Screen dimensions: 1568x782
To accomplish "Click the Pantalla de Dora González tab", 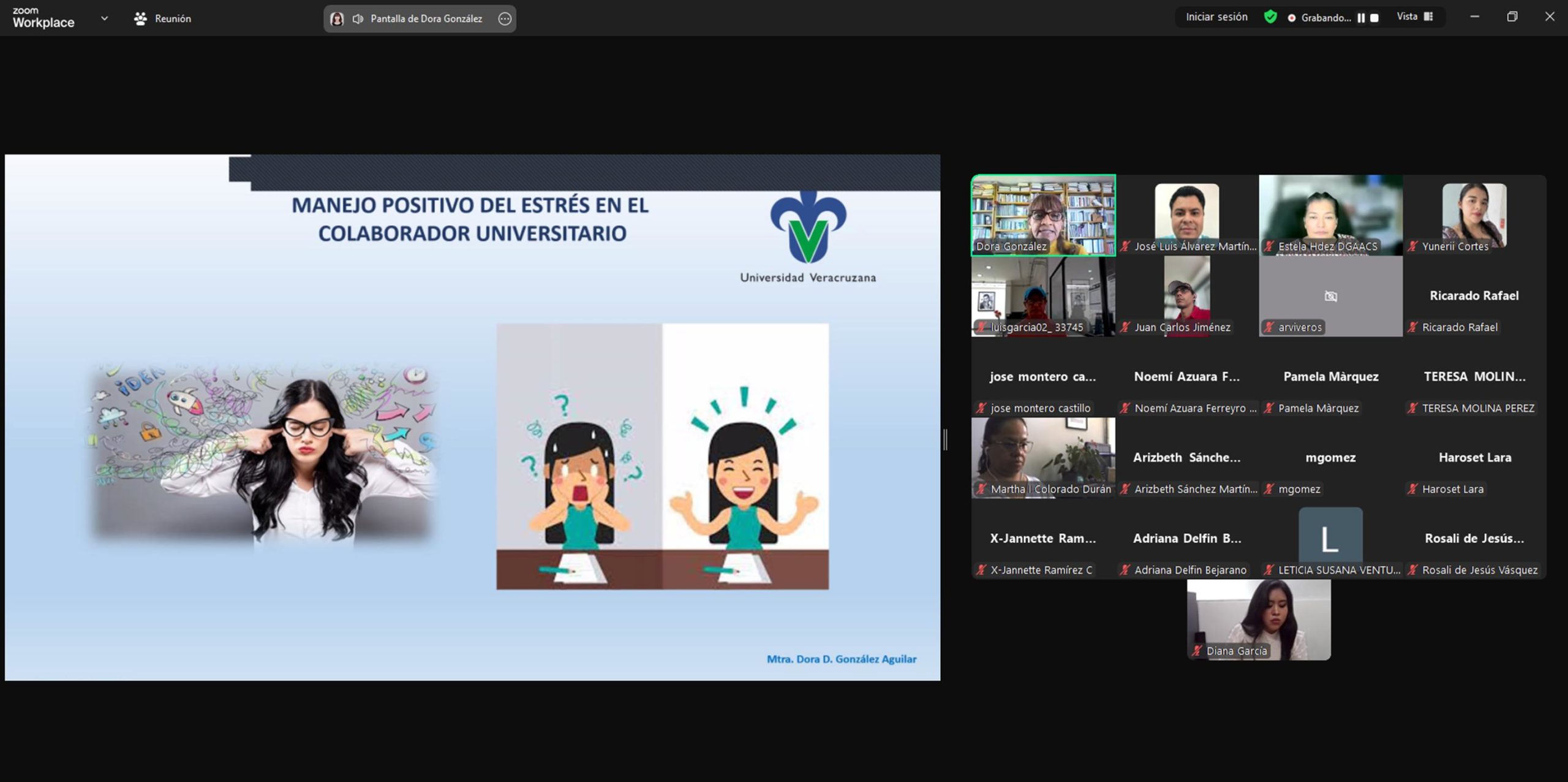I will 426,18.
